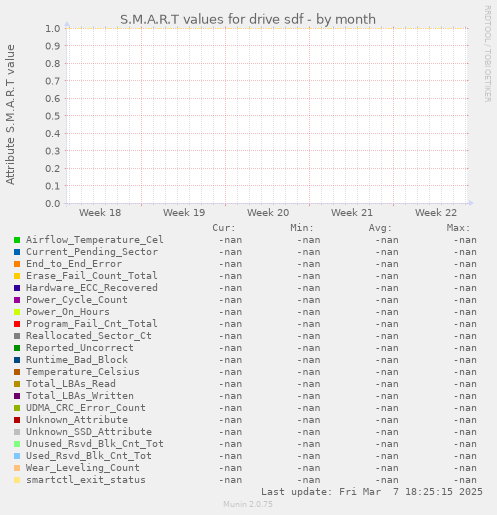Select the UDMA_CRC_Error_Count green swatch

click(x=17, y=408)
